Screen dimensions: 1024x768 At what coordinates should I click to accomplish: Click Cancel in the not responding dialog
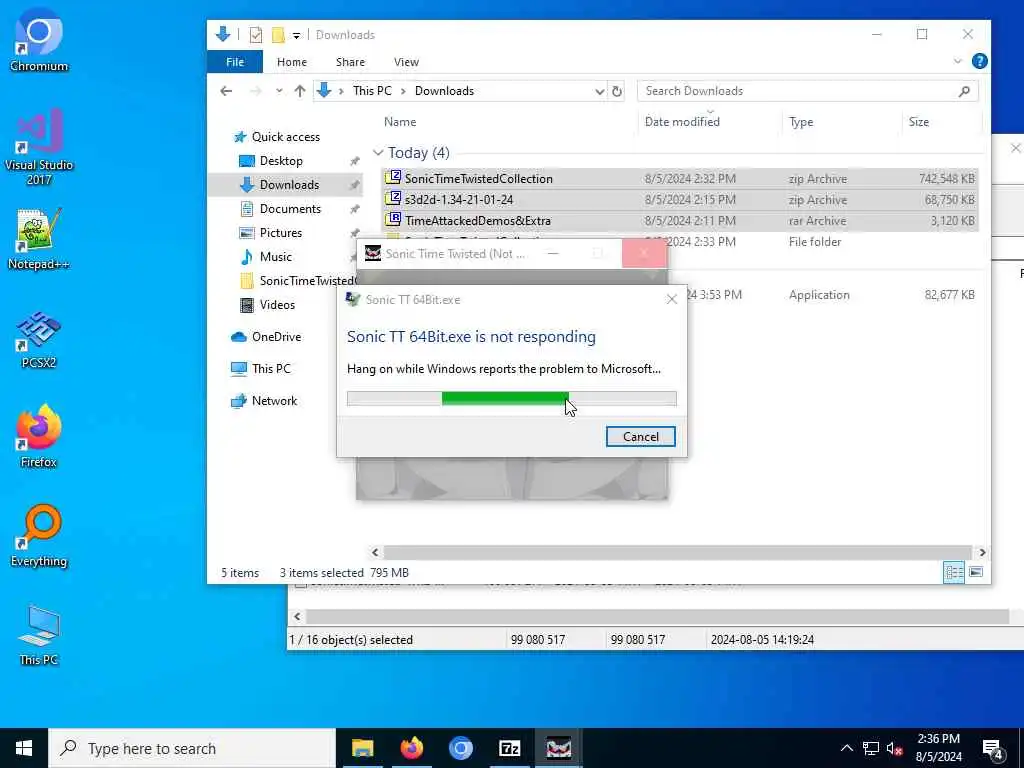pos(640,437)
